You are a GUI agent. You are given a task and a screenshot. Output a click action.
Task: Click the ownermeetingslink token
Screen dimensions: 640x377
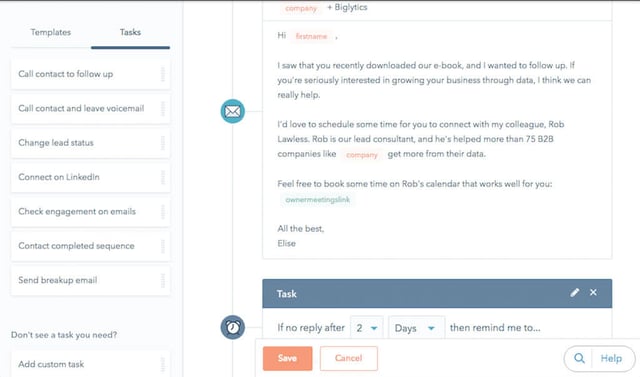coord(318,200)
